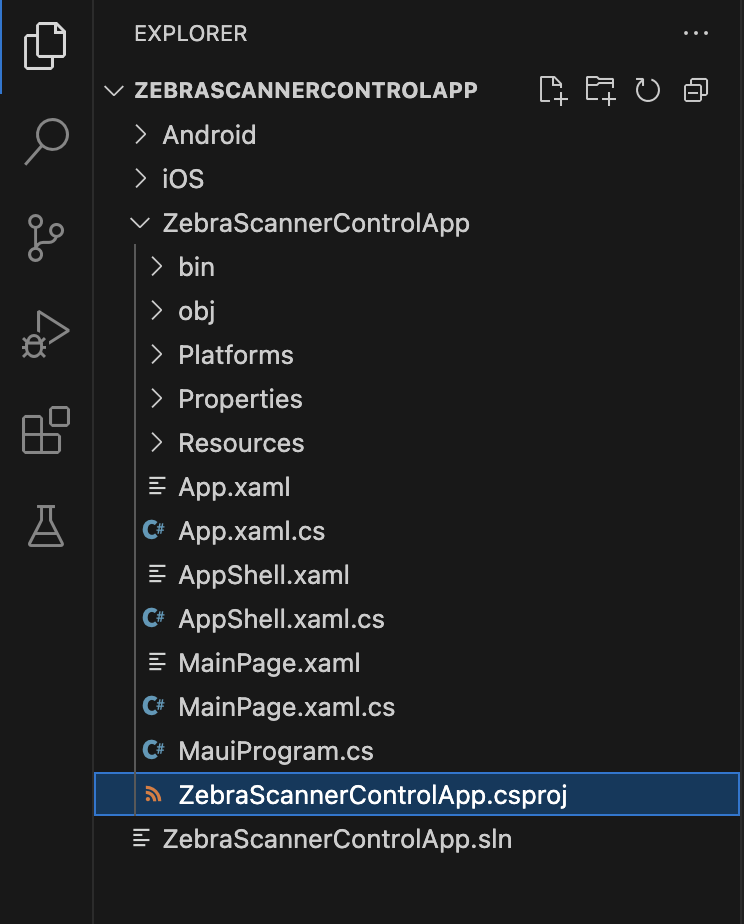Expand the iOS folder
The image size is (744, 924).
(x=183, y=179)
